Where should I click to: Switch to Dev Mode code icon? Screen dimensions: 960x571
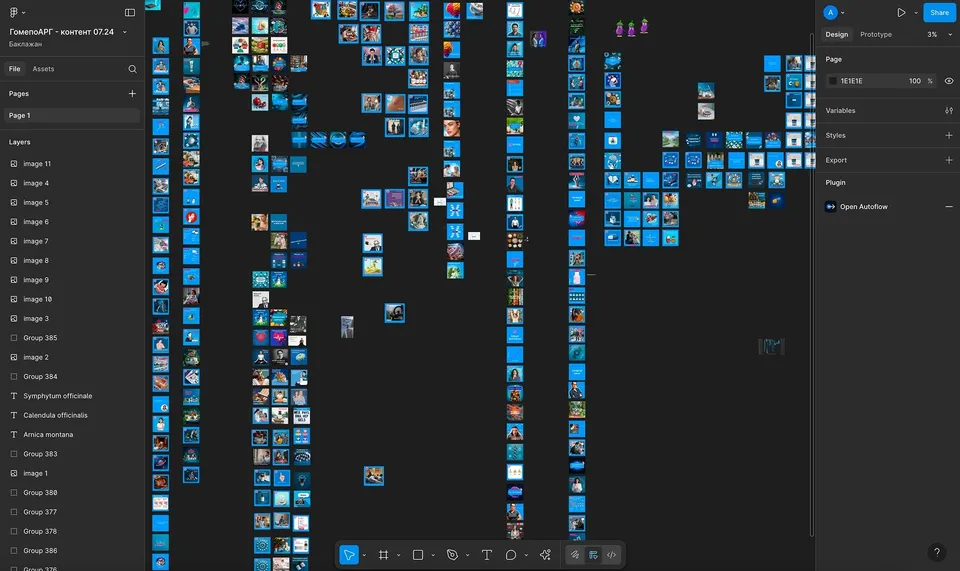click(611, 555)
